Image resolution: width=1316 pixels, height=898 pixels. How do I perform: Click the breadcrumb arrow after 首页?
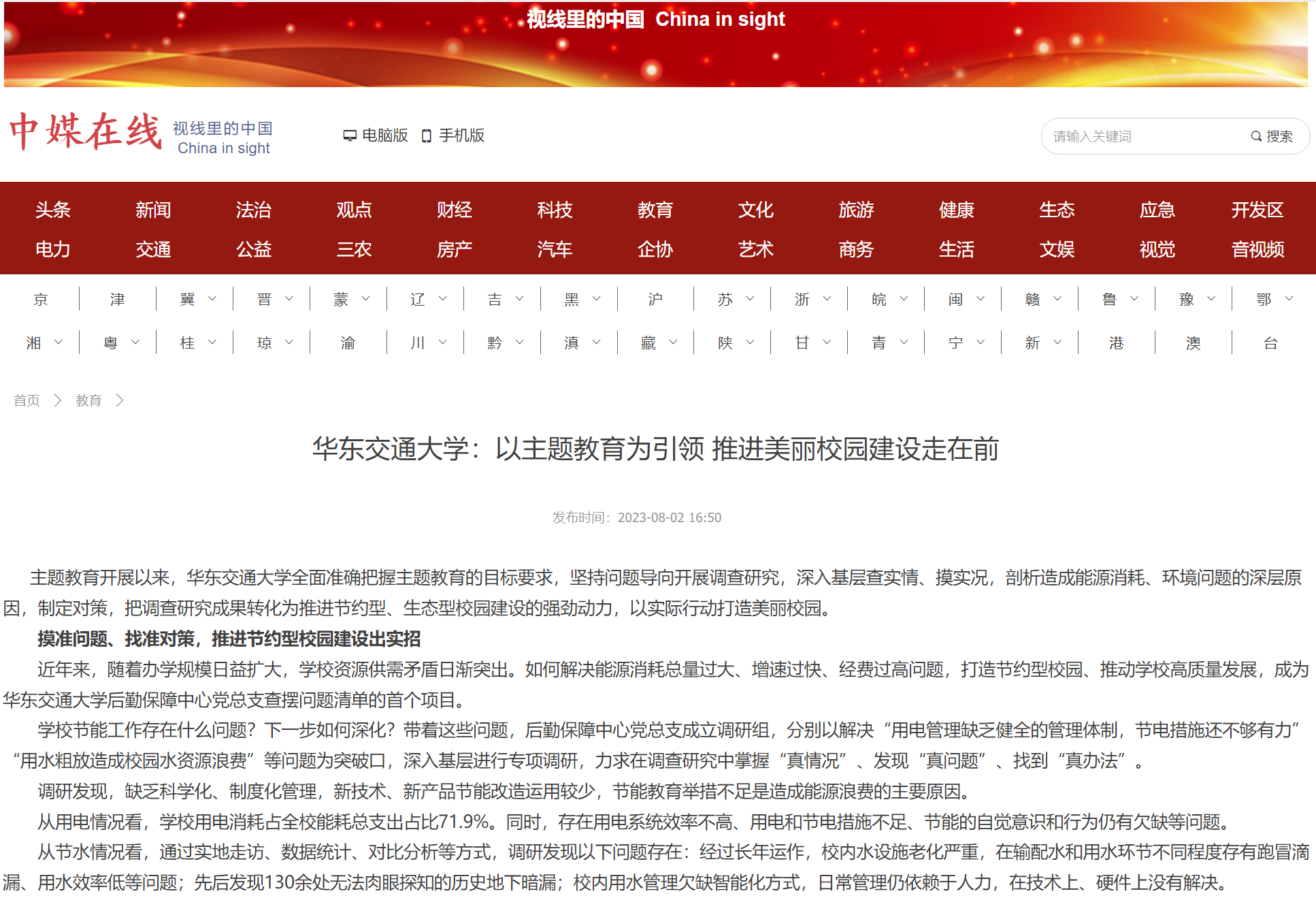[58, 400]
